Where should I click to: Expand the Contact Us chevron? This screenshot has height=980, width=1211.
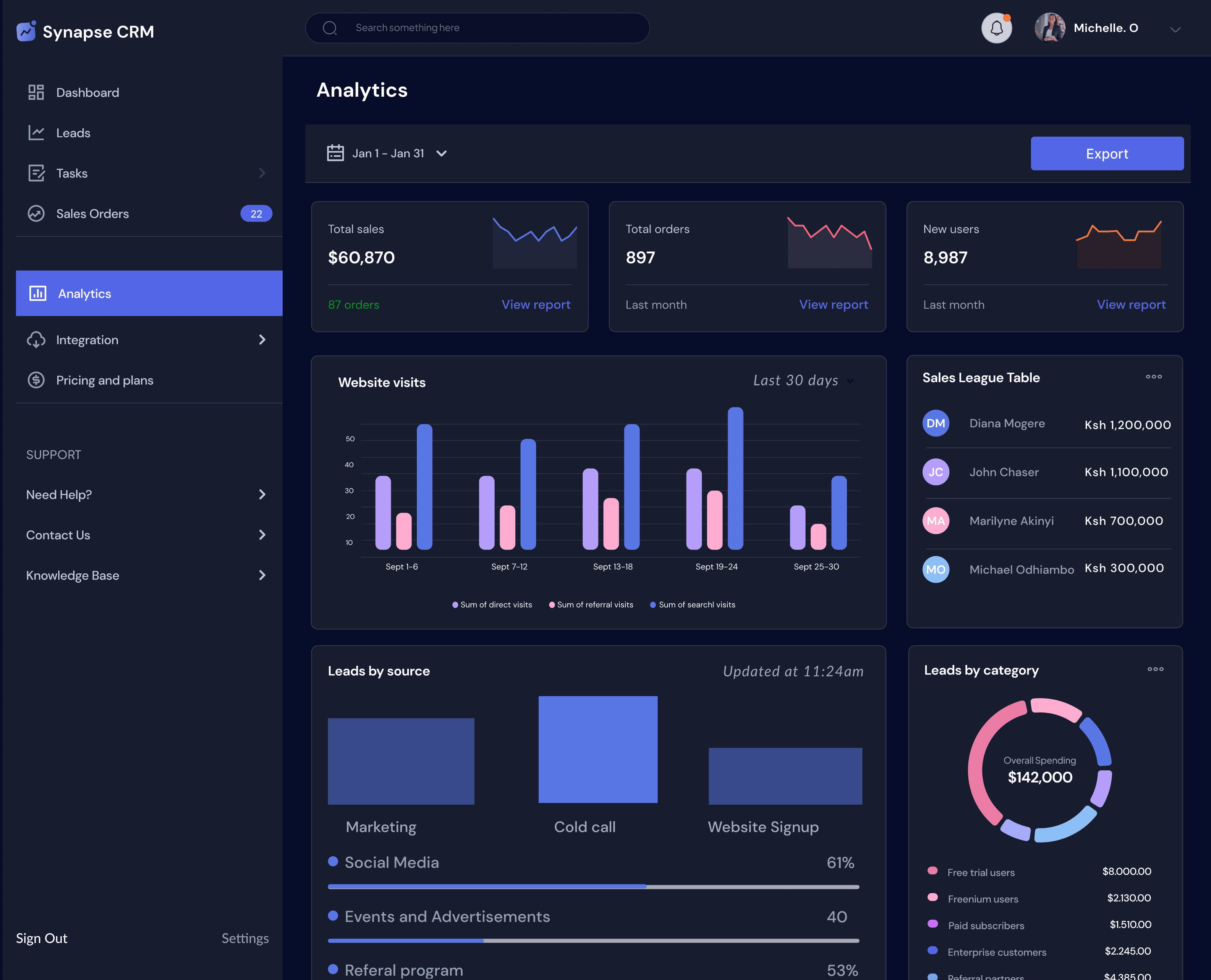tap(262, 535)
